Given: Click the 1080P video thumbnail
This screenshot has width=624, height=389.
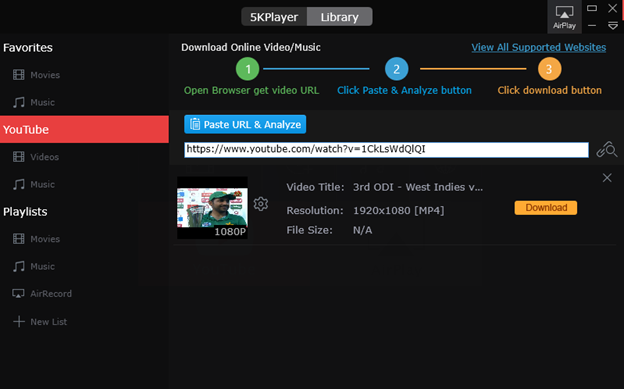Looking at the screenshot, I should click(212, 208).
